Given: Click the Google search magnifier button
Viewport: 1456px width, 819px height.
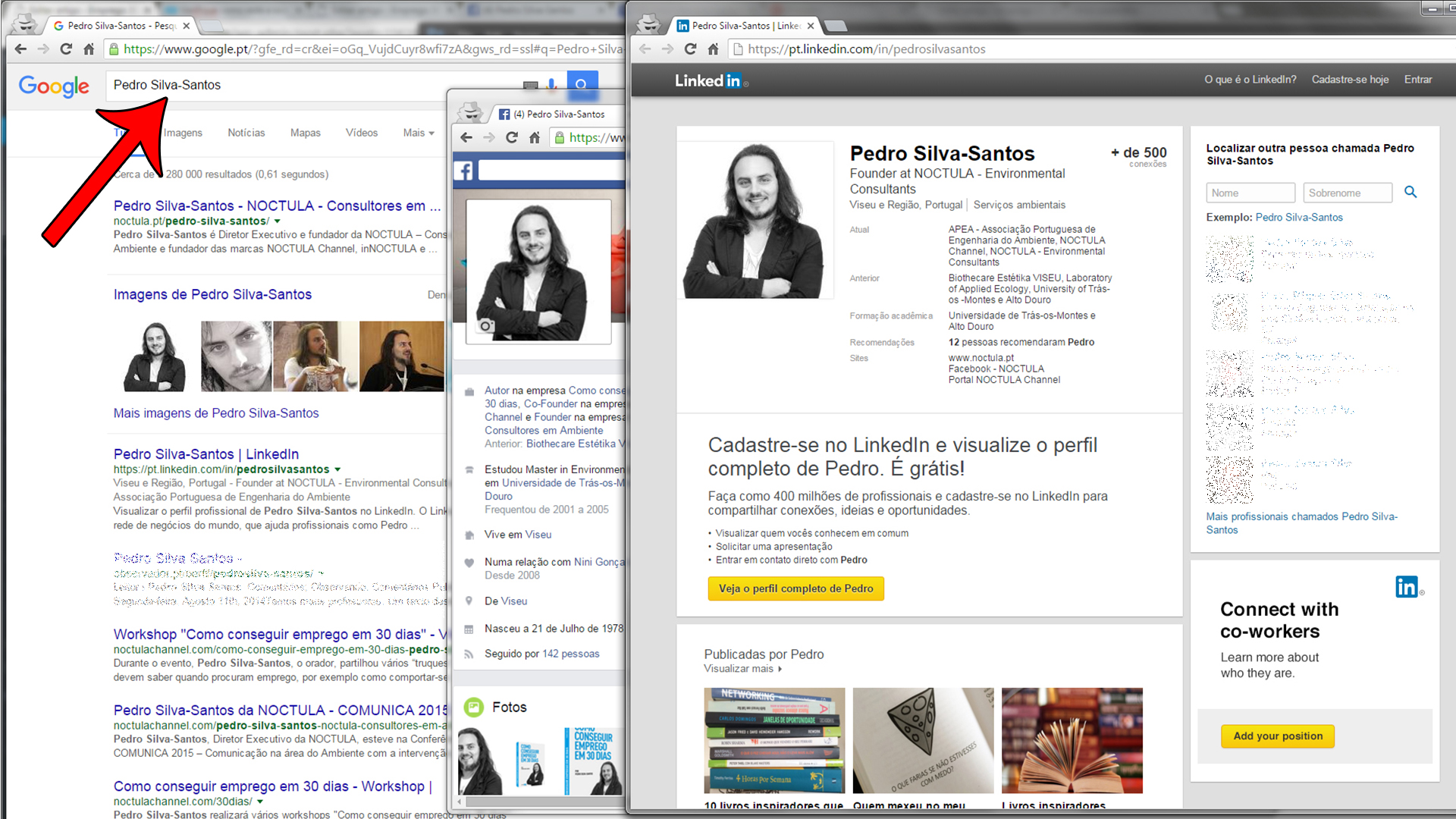Looking at the screenshot, I should [582, 84].
